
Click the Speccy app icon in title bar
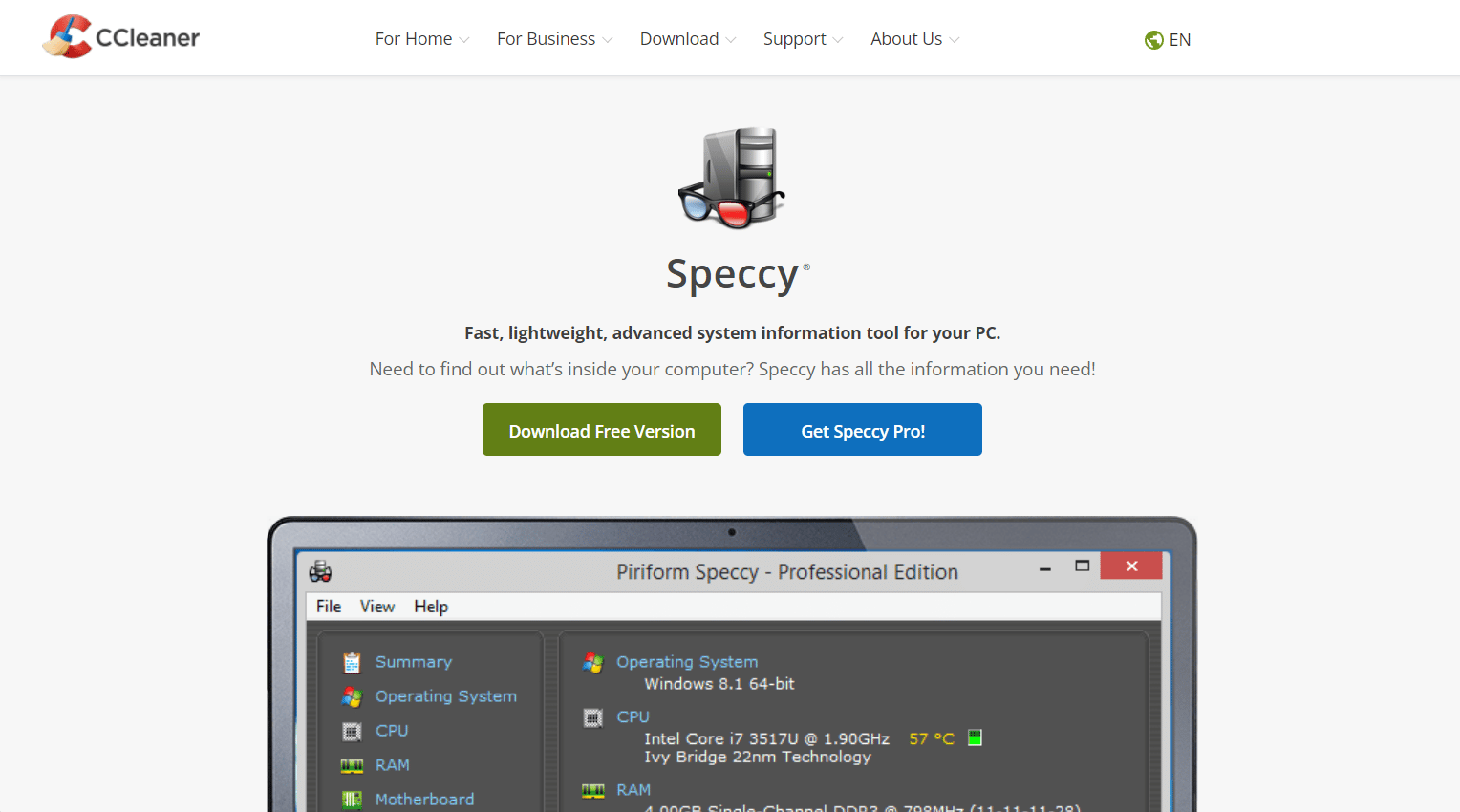320,572
